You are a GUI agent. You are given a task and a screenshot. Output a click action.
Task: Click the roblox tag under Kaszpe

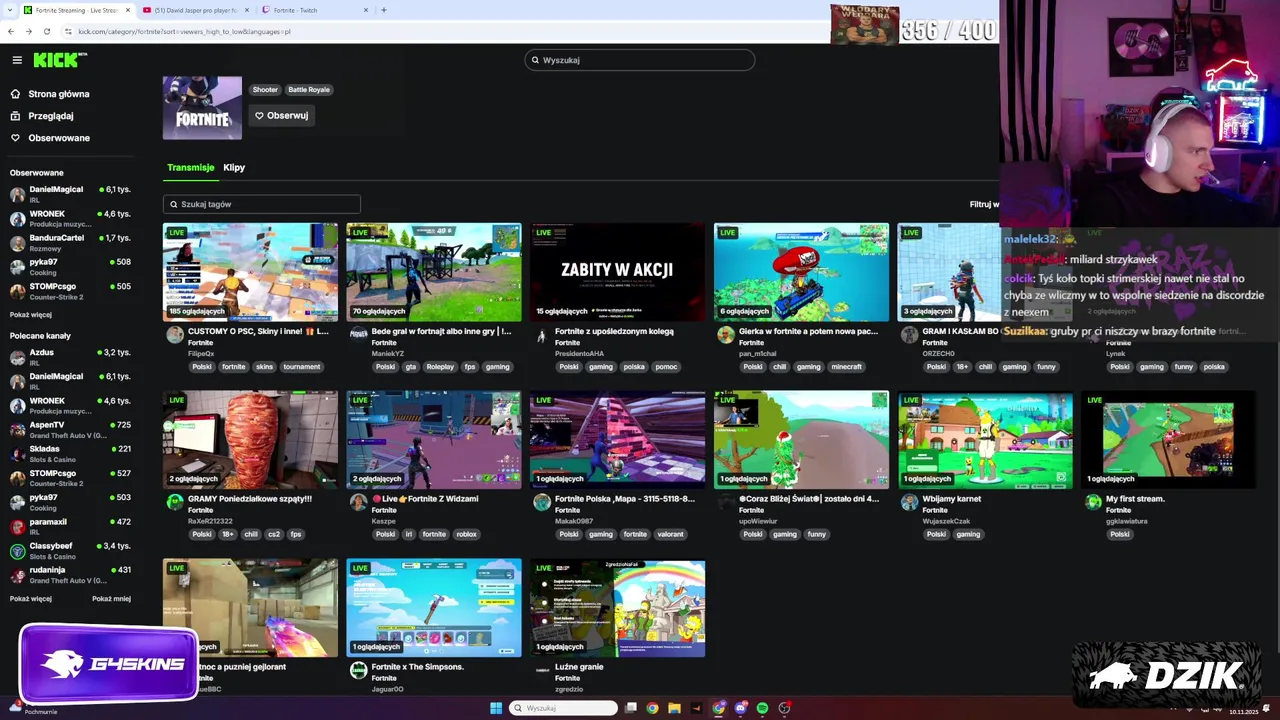466,534
